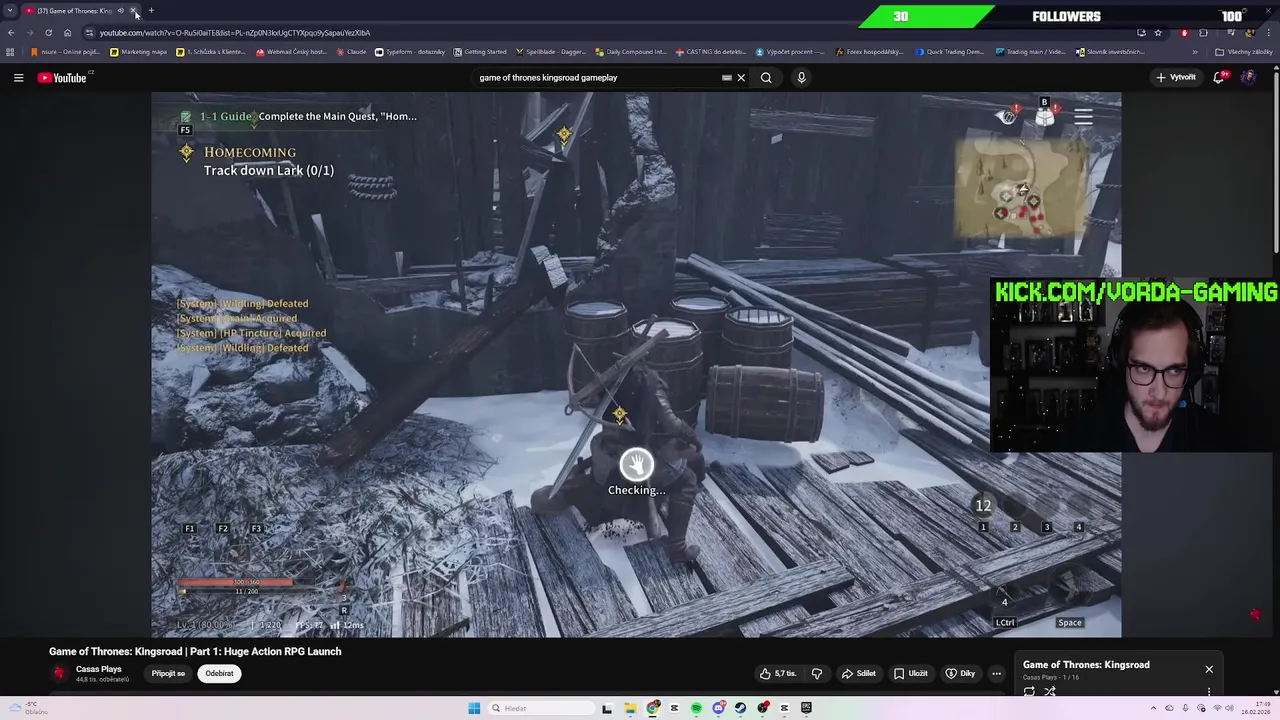Open a new browser tab
Image resolution: width=1280 pixels, height=720 pixels.
coord(151,11)
